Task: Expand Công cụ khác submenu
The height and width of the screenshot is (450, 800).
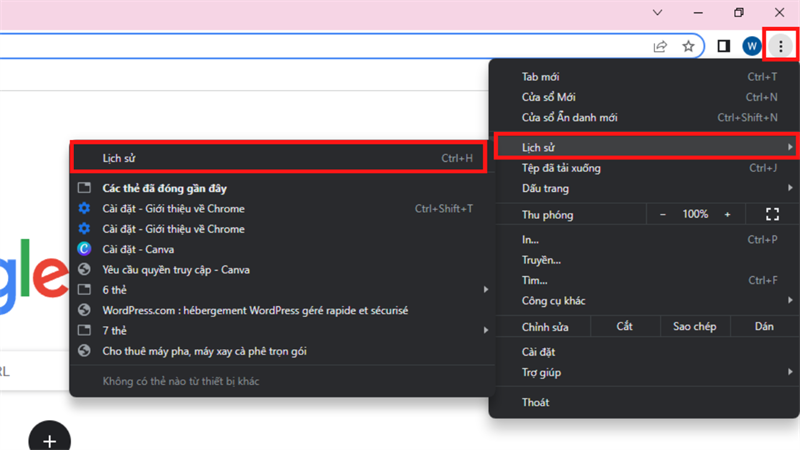Action: (x=644, y=301)
